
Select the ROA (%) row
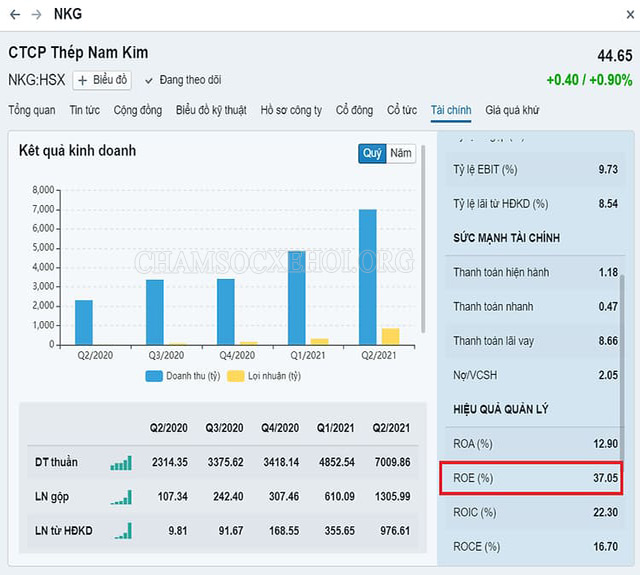[x=535, y=444]
